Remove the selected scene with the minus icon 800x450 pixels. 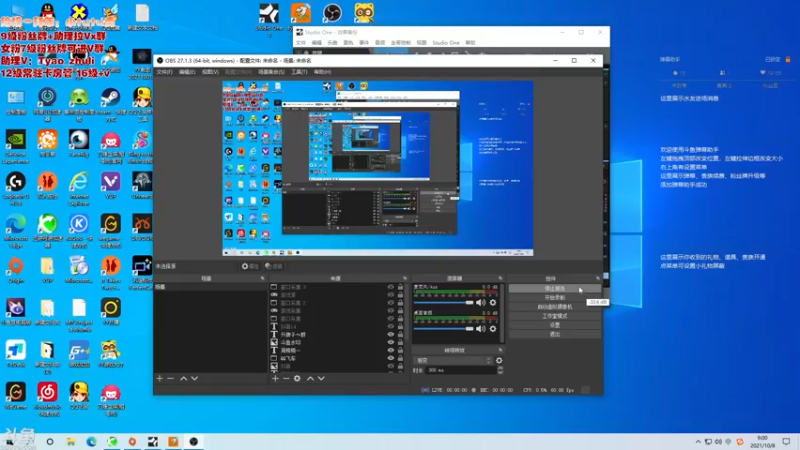coord(170,379)
